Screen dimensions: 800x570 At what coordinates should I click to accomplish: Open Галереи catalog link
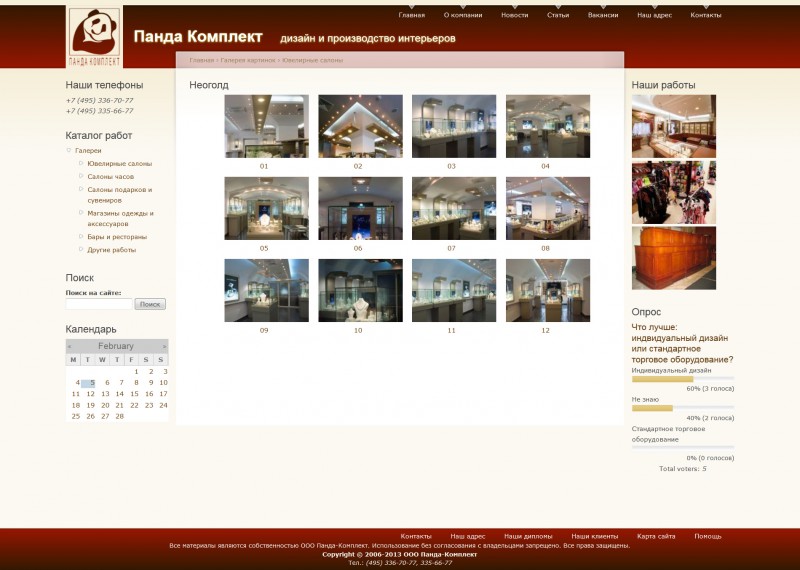(88, 151)
